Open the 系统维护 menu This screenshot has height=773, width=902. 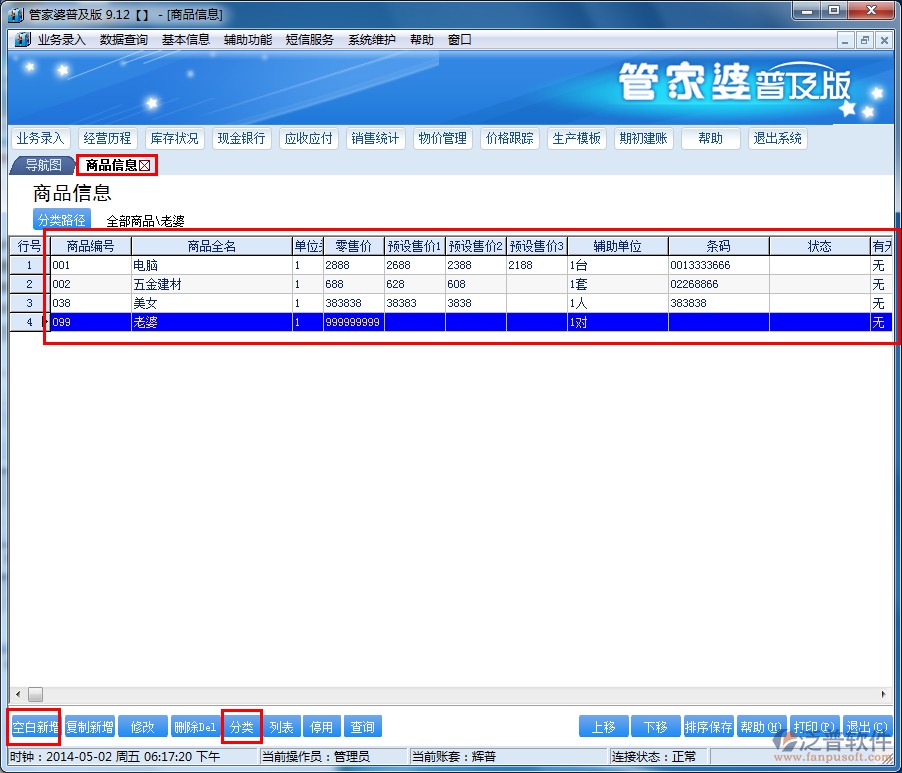[x=371, y=40]
